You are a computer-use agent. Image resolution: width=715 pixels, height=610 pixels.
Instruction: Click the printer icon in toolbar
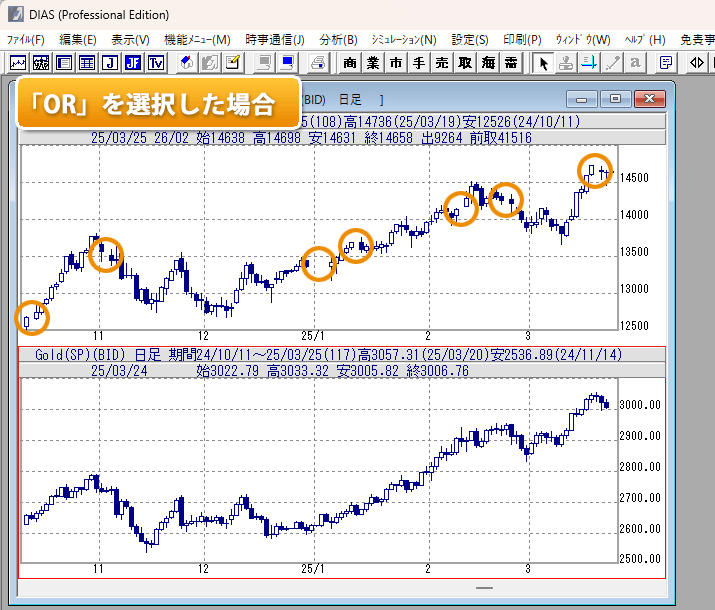(317, 63)
